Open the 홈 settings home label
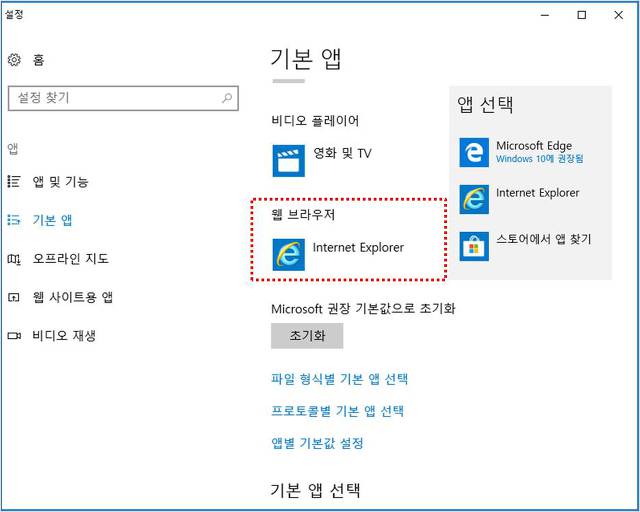The height and width of the screenshot is (512, 640). (38, 60)
